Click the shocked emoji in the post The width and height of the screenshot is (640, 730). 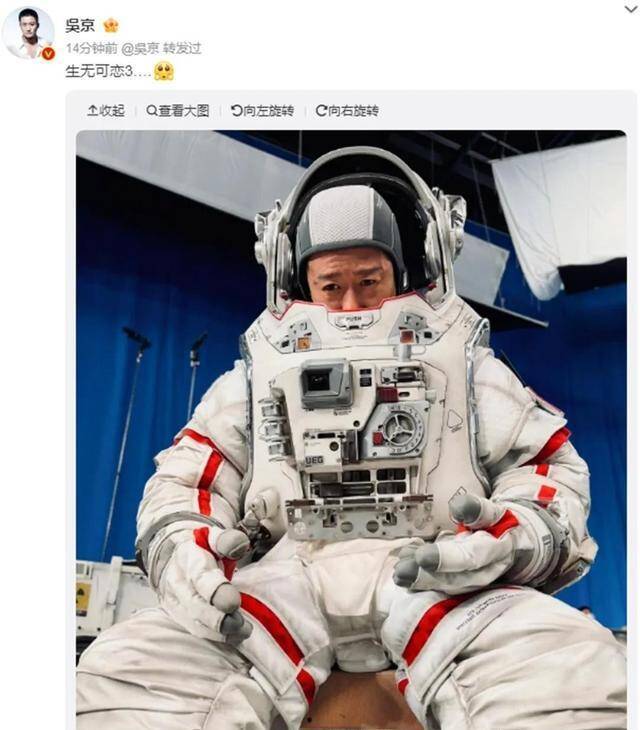pyautogui.click(x=164, y=71)
